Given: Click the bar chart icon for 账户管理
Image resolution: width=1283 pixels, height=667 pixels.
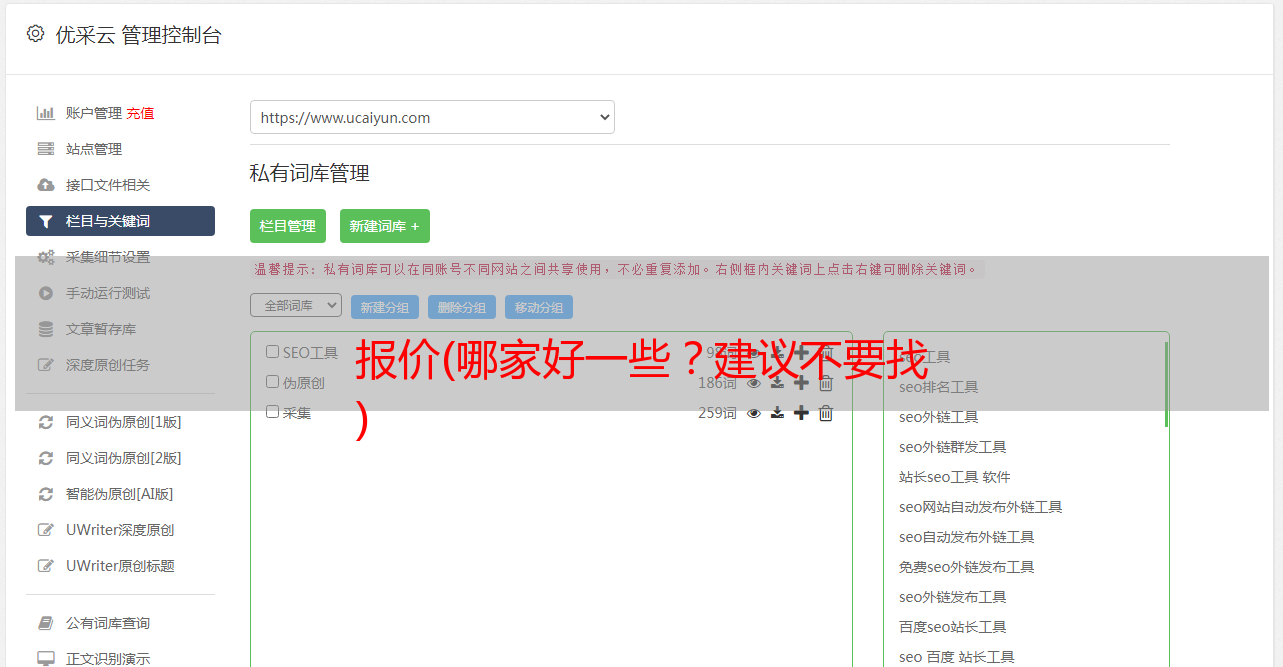Looking at the screenshot, I should coord(45,113).
